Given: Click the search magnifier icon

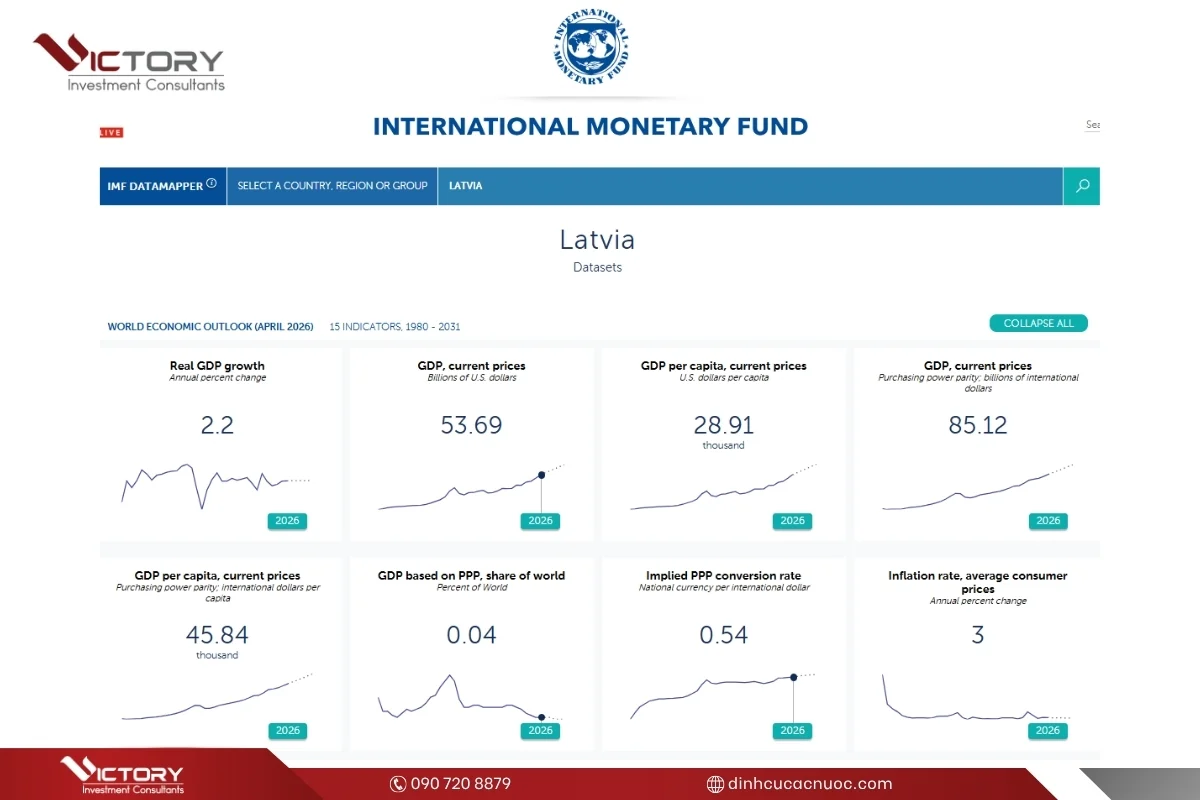Looking at the screenshot, I should [x=1081, y=186].
